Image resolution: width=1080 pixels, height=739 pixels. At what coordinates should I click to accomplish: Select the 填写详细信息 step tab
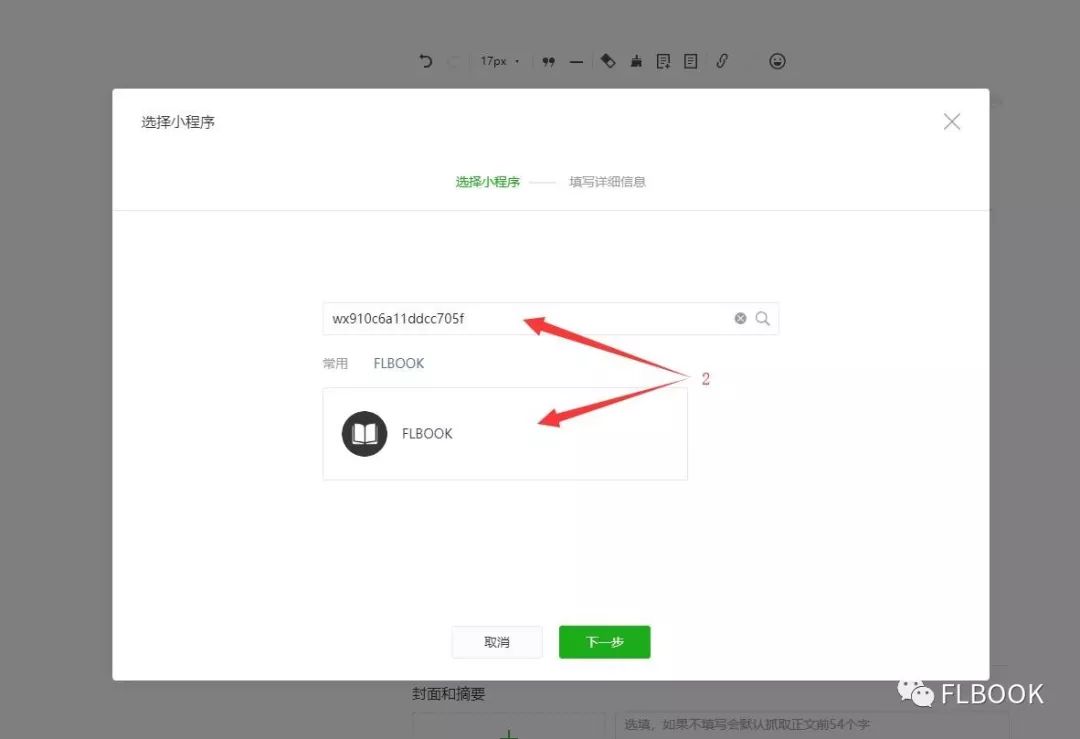(608, 182)
